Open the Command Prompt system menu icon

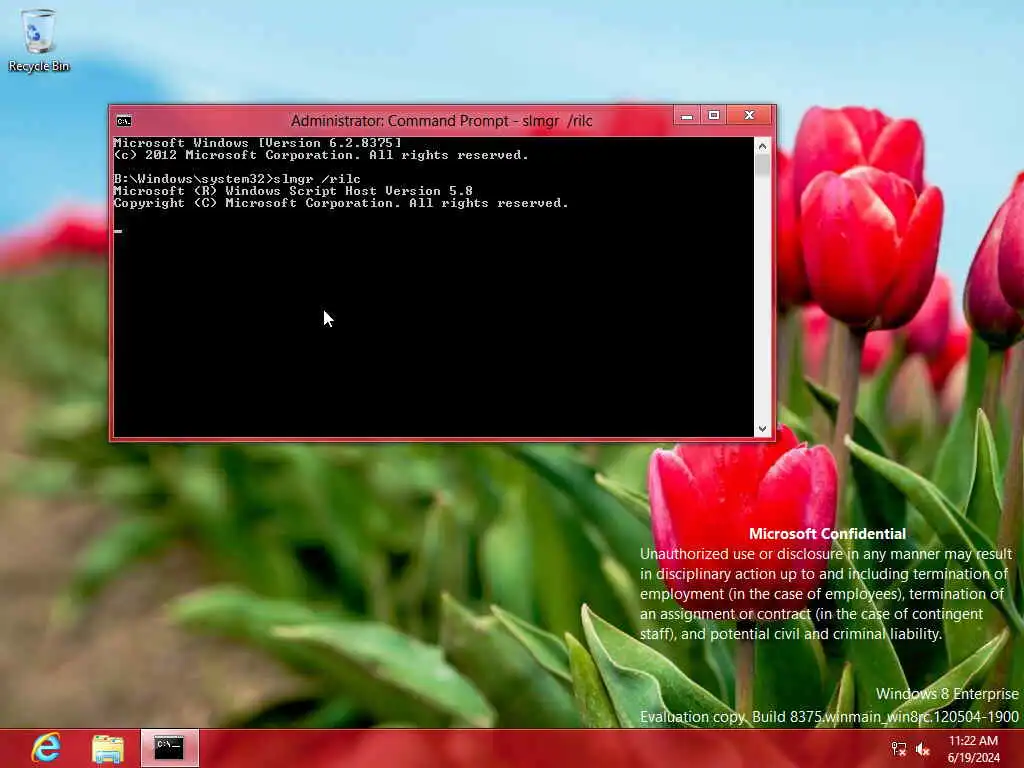tap(123, 121)
